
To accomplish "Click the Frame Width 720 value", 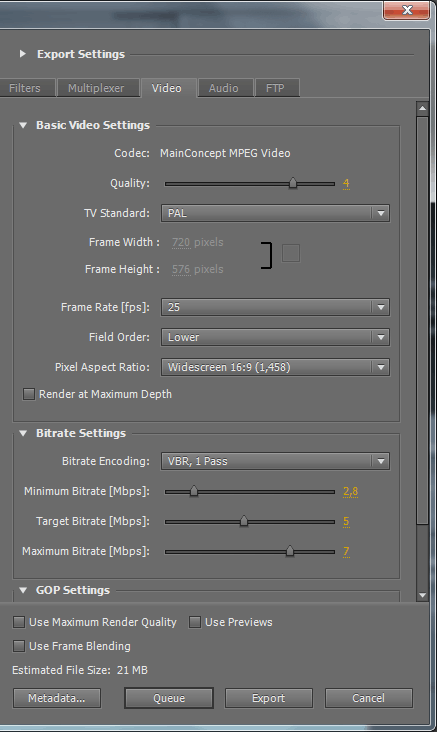I will [x=181, y=242].
